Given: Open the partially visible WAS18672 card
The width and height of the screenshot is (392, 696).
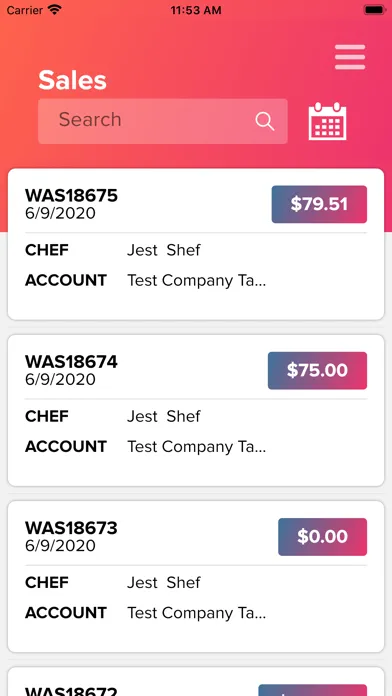Looking at the screenshot, I should pos(196,681).
